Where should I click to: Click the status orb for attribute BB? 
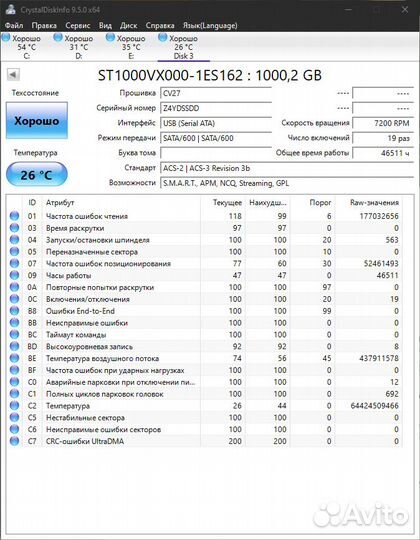click(14, 323)
